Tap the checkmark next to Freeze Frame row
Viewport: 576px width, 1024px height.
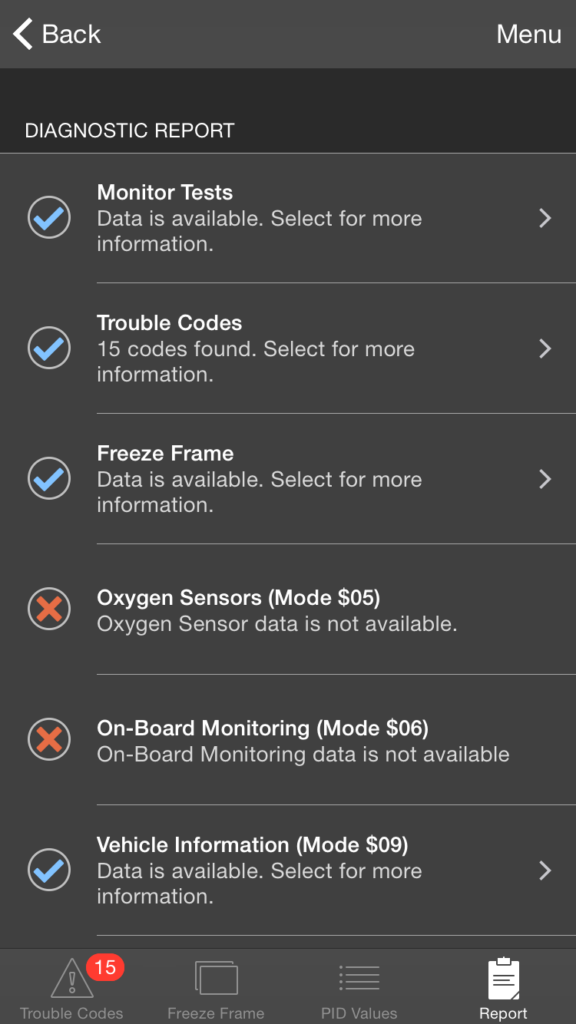[x=48, y=479]
